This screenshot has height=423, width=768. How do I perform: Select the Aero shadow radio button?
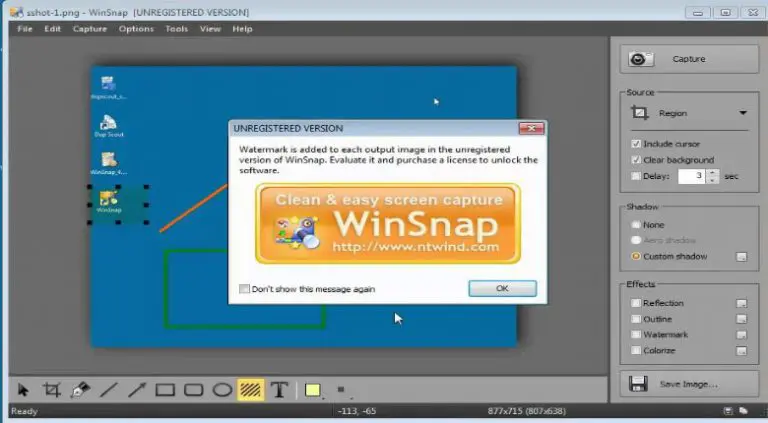click(636, 240)
